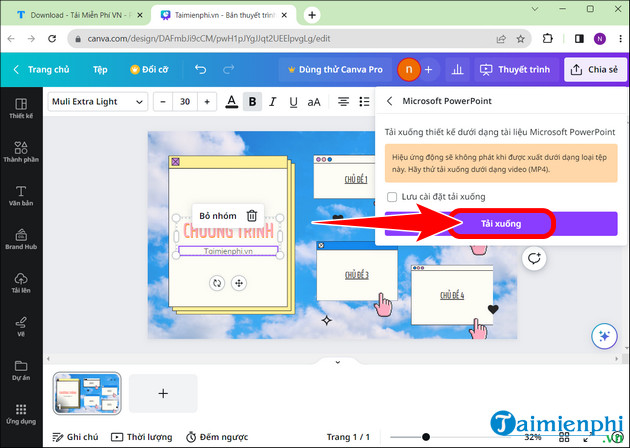Change text alignment
This screenshot has width=630, height=448.
[x=343, y=102]
